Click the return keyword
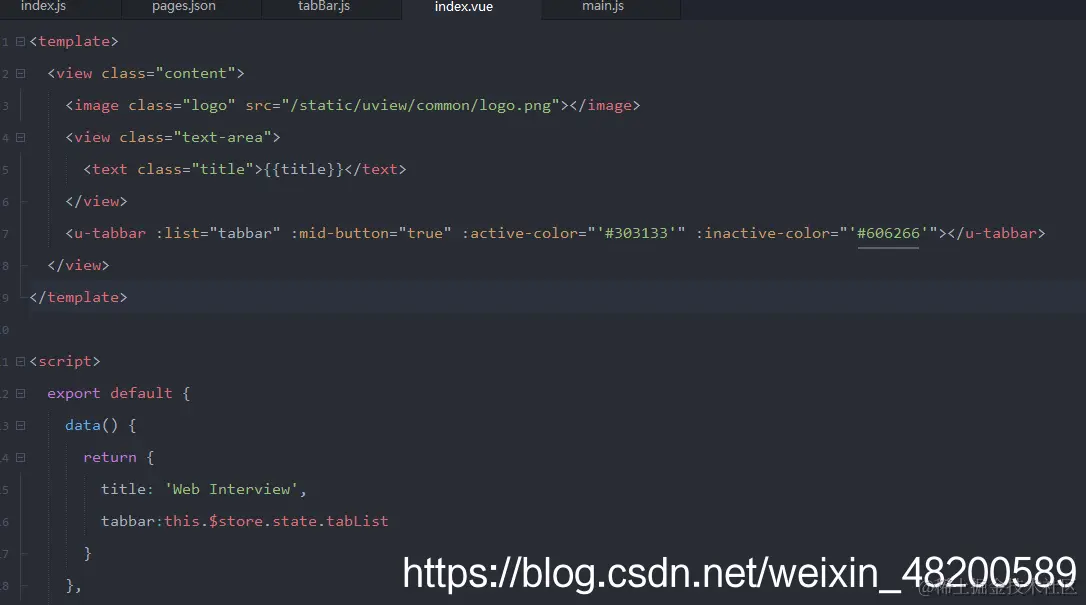 click(109, 457)
